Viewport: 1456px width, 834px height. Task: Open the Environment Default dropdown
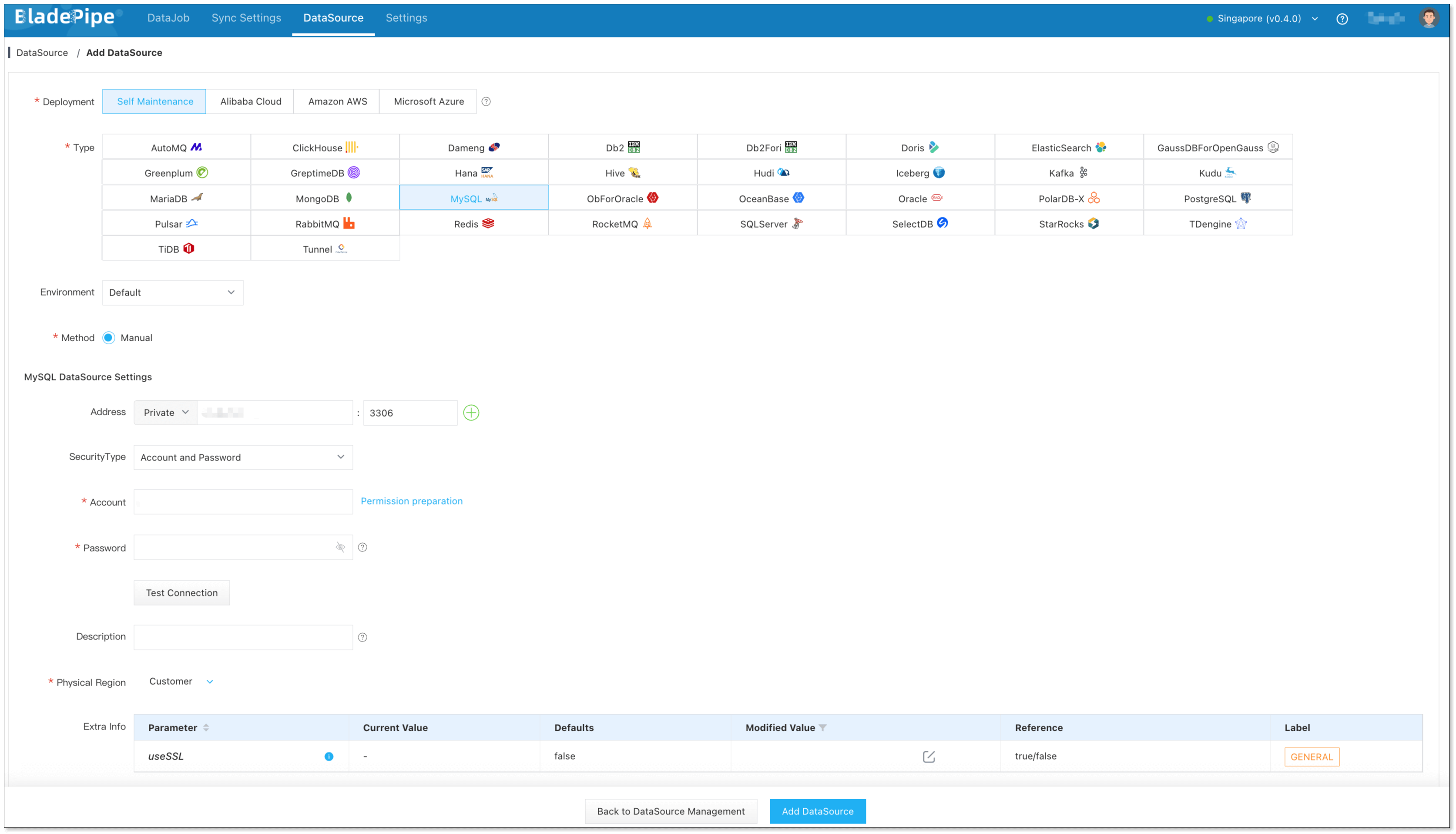click(172, 292)
